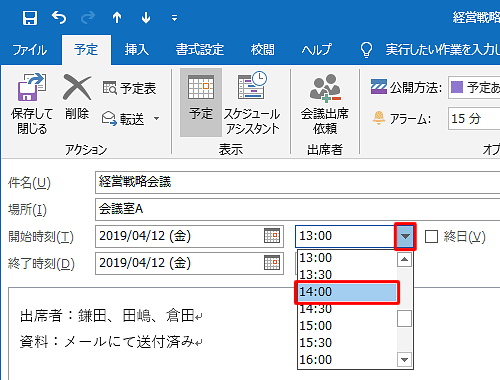Edit the 件名 subject field
Screen dimensions: 500x380
tap(297, 182)
